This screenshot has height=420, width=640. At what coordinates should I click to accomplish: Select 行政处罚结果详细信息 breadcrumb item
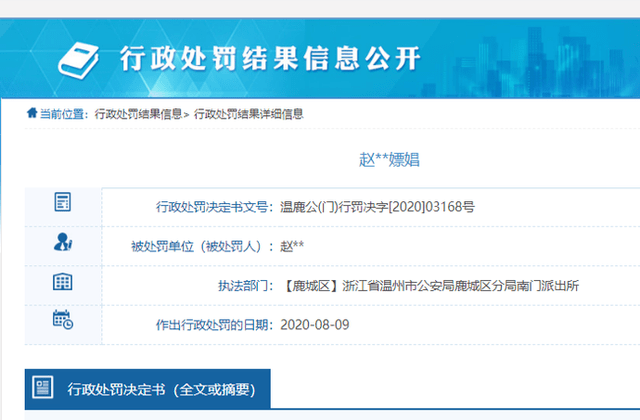click(x=248, y=114)
